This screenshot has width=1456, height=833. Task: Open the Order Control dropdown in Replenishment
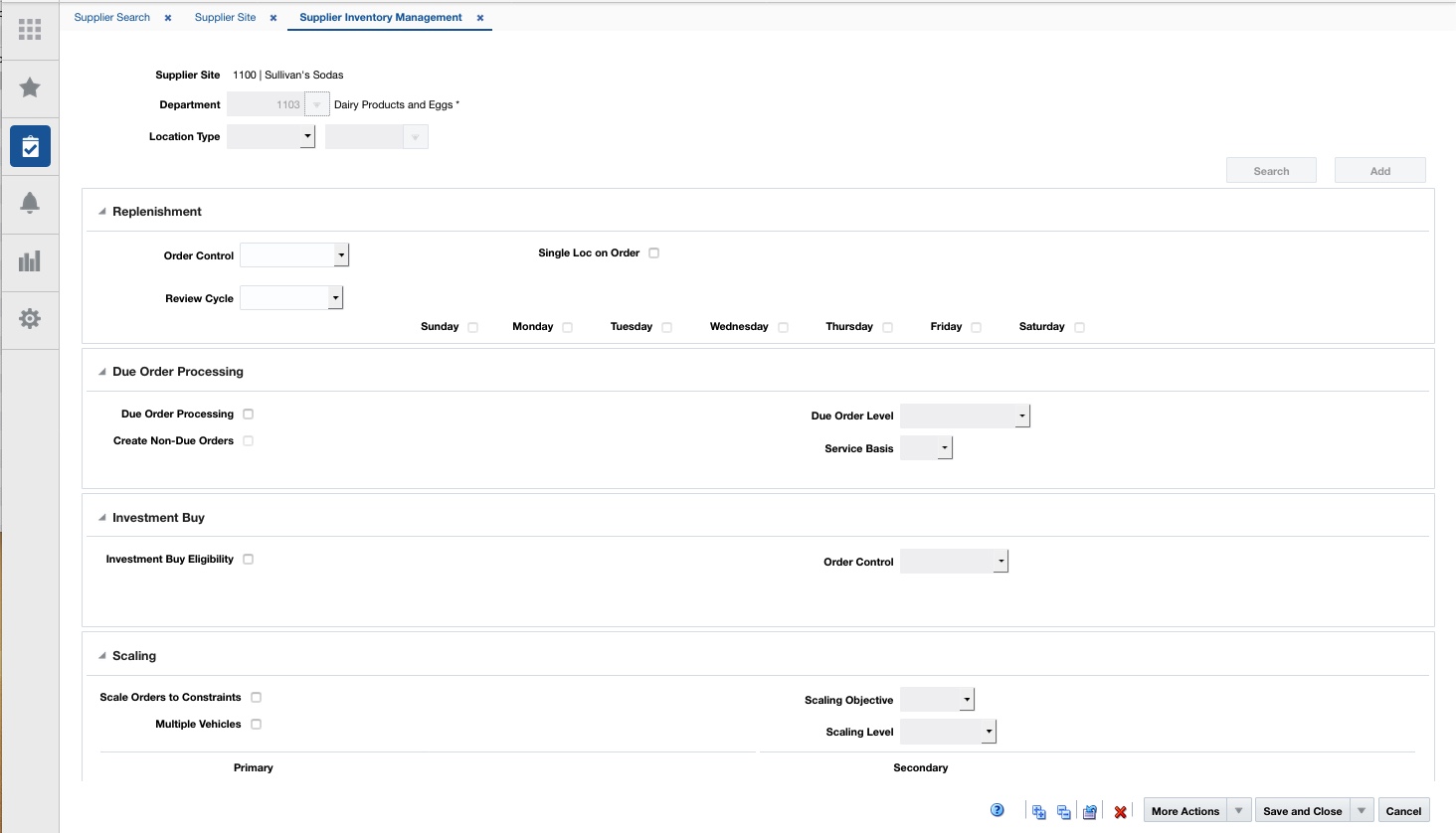tap(341, 254)
